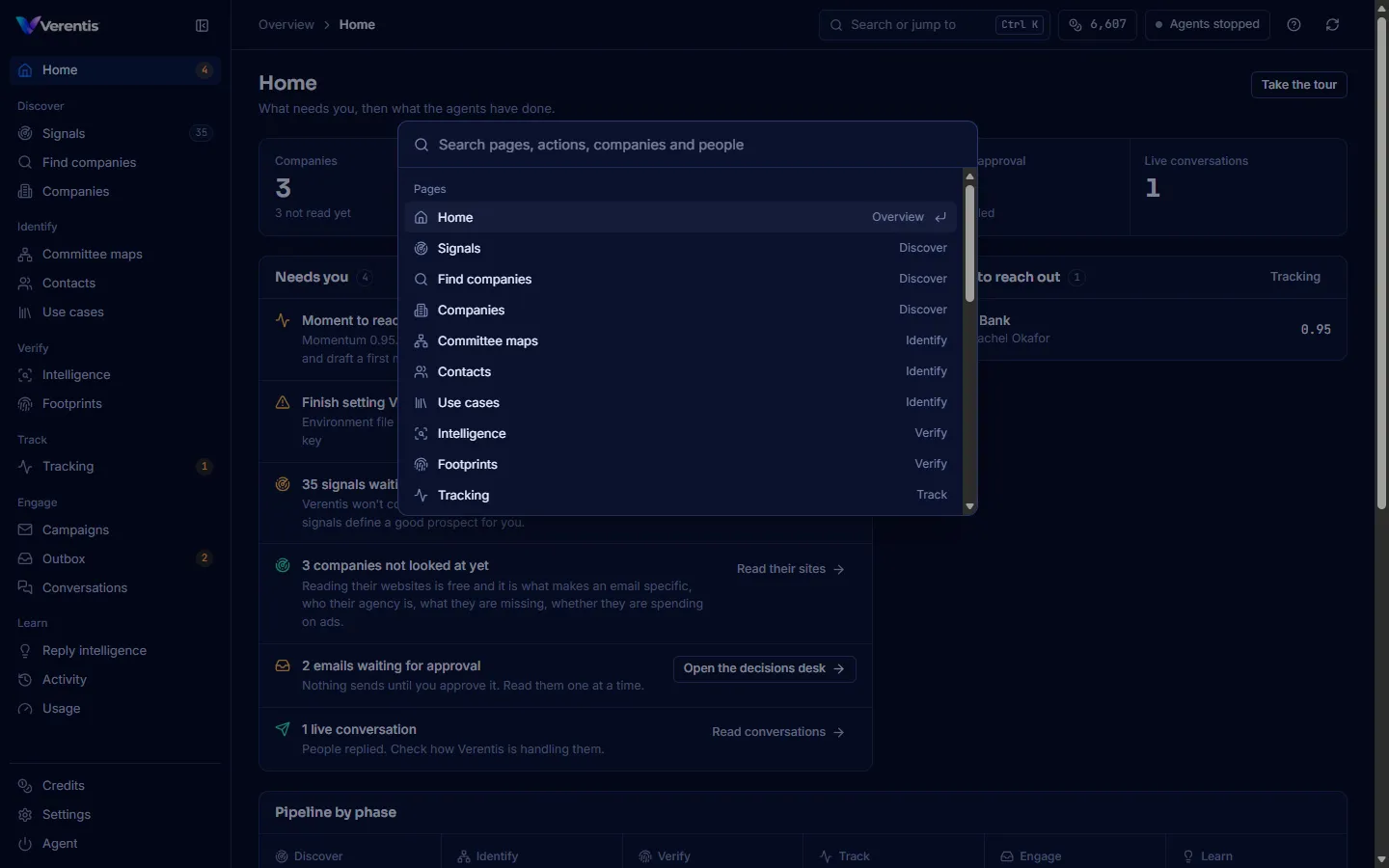Open Reply intelligence in the sidebar

tap(115, 650)
